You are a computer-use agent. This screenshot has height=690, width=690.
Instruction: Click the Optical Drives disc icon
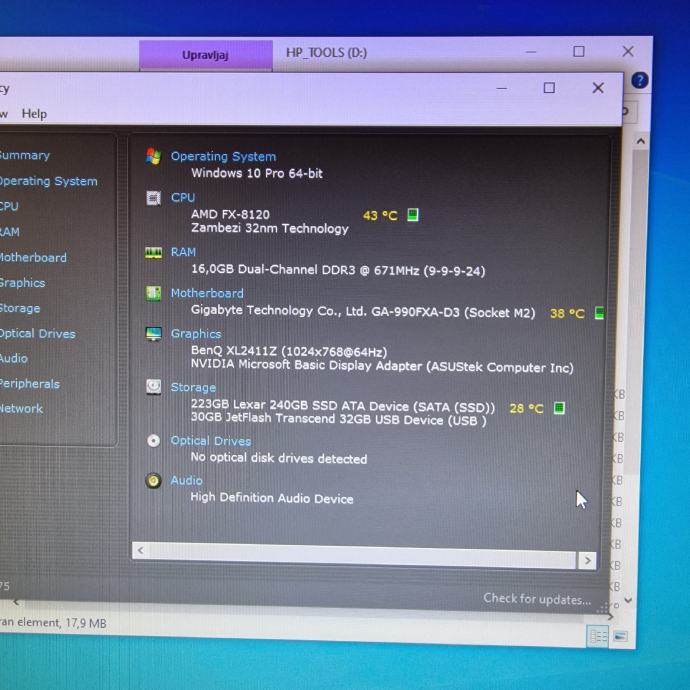tap(153, 440)
